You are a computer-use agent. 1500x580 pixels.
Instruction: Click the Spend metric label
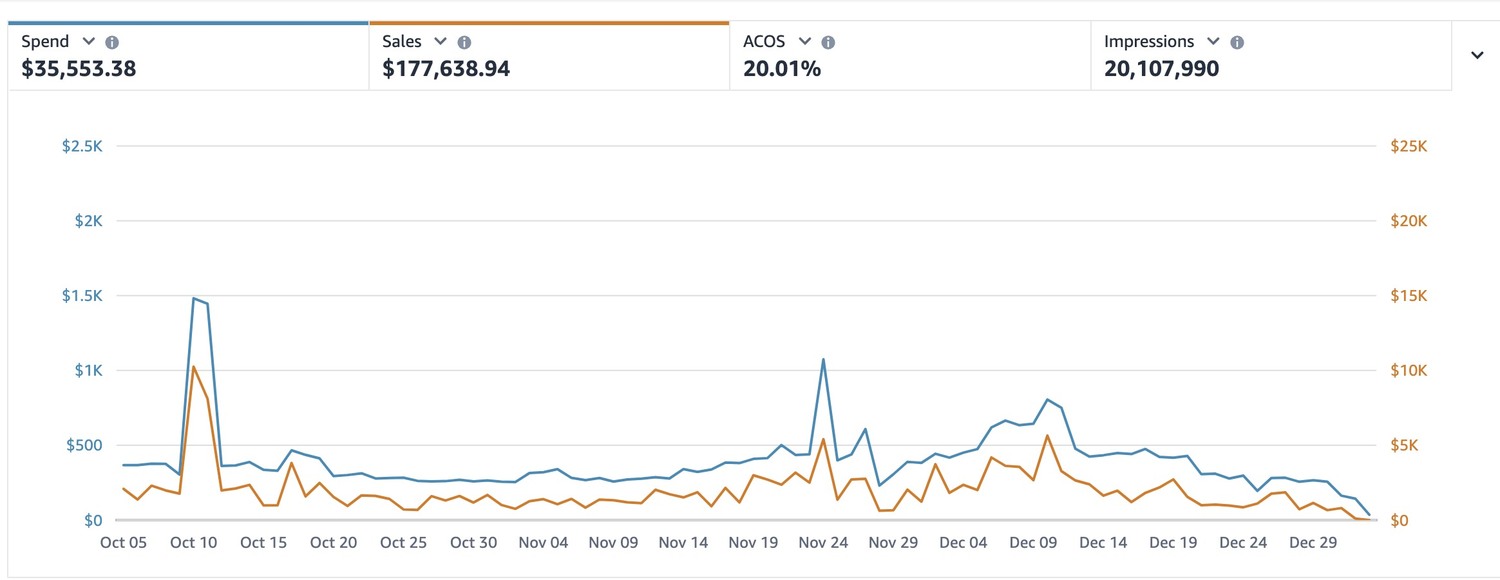pyautogui.click(x=45, y=41)
